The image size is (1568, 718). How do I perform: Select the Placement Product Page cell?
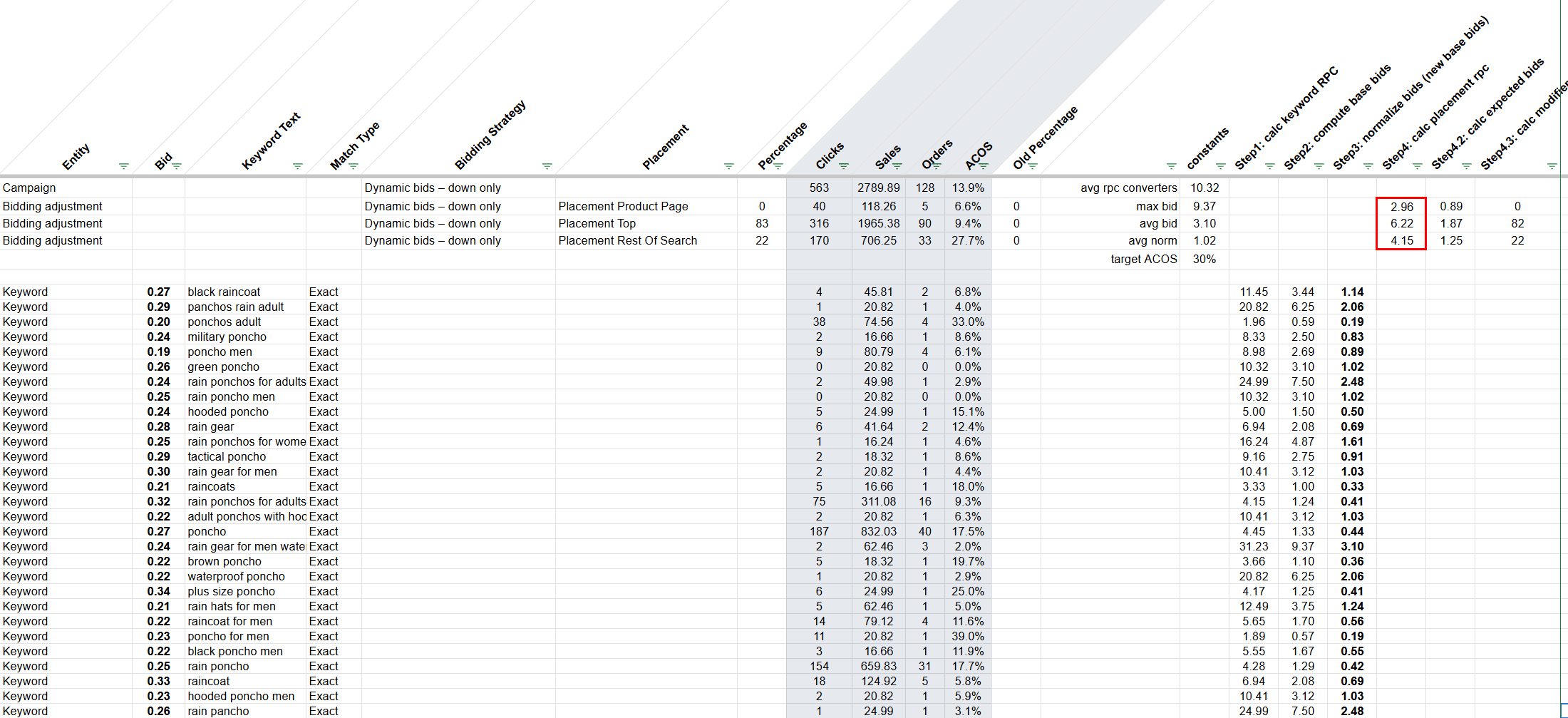click(x=646, y=206)
